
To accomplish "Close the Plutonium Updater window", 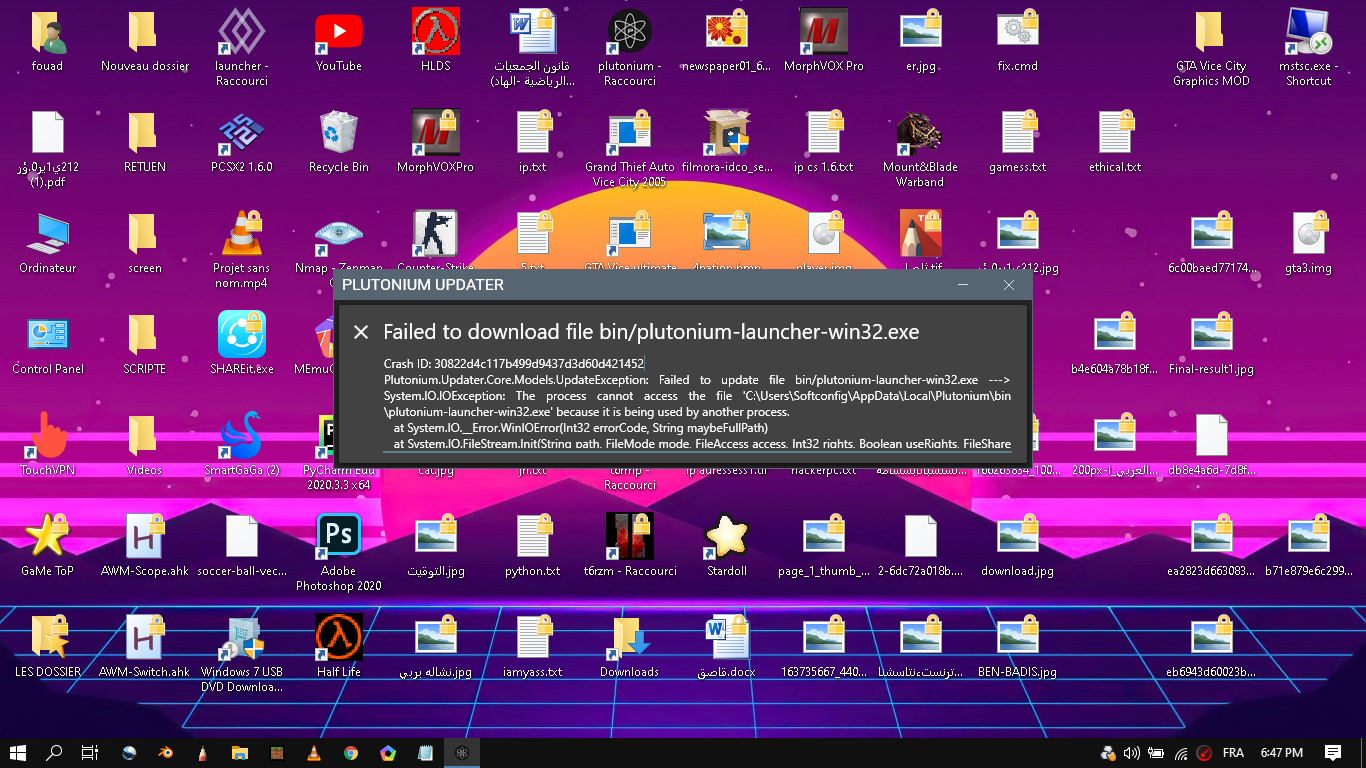I will (x=1009, y=285).
